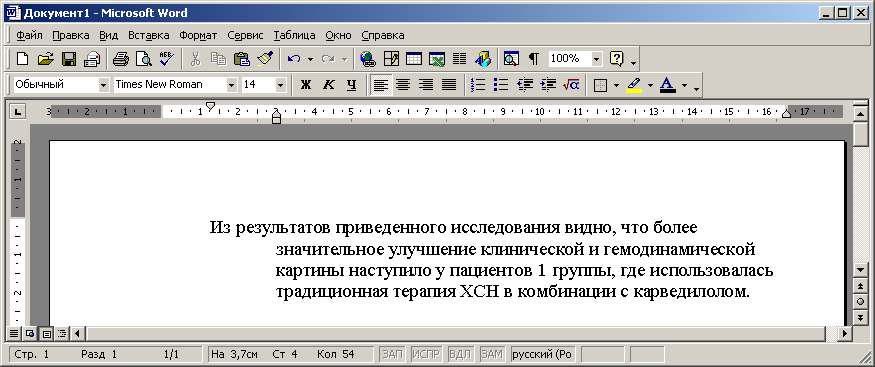Image resolution: width=875 pixels, height=367 pixels.
Task: Align text right
Action: click(x=426, y=85)
